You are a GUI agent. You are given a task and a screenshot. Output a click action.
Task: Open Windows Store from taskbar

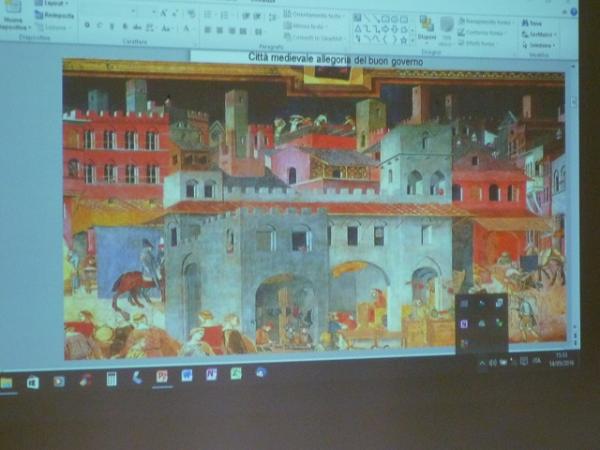coord(33,382)
